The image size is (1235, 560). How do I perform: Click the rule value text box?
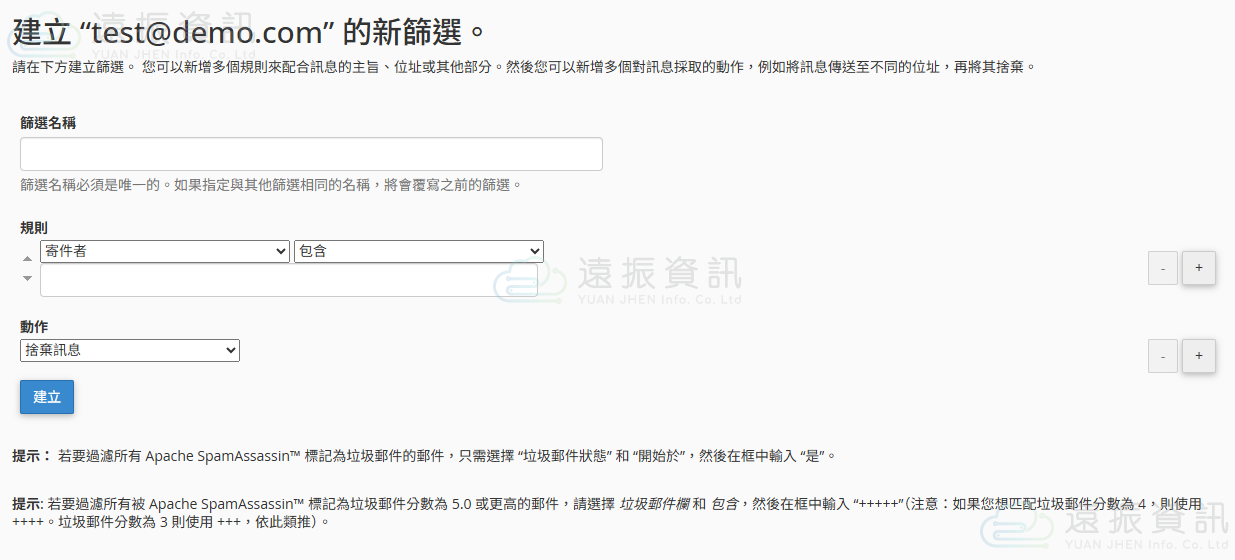[x=288, y=281]
